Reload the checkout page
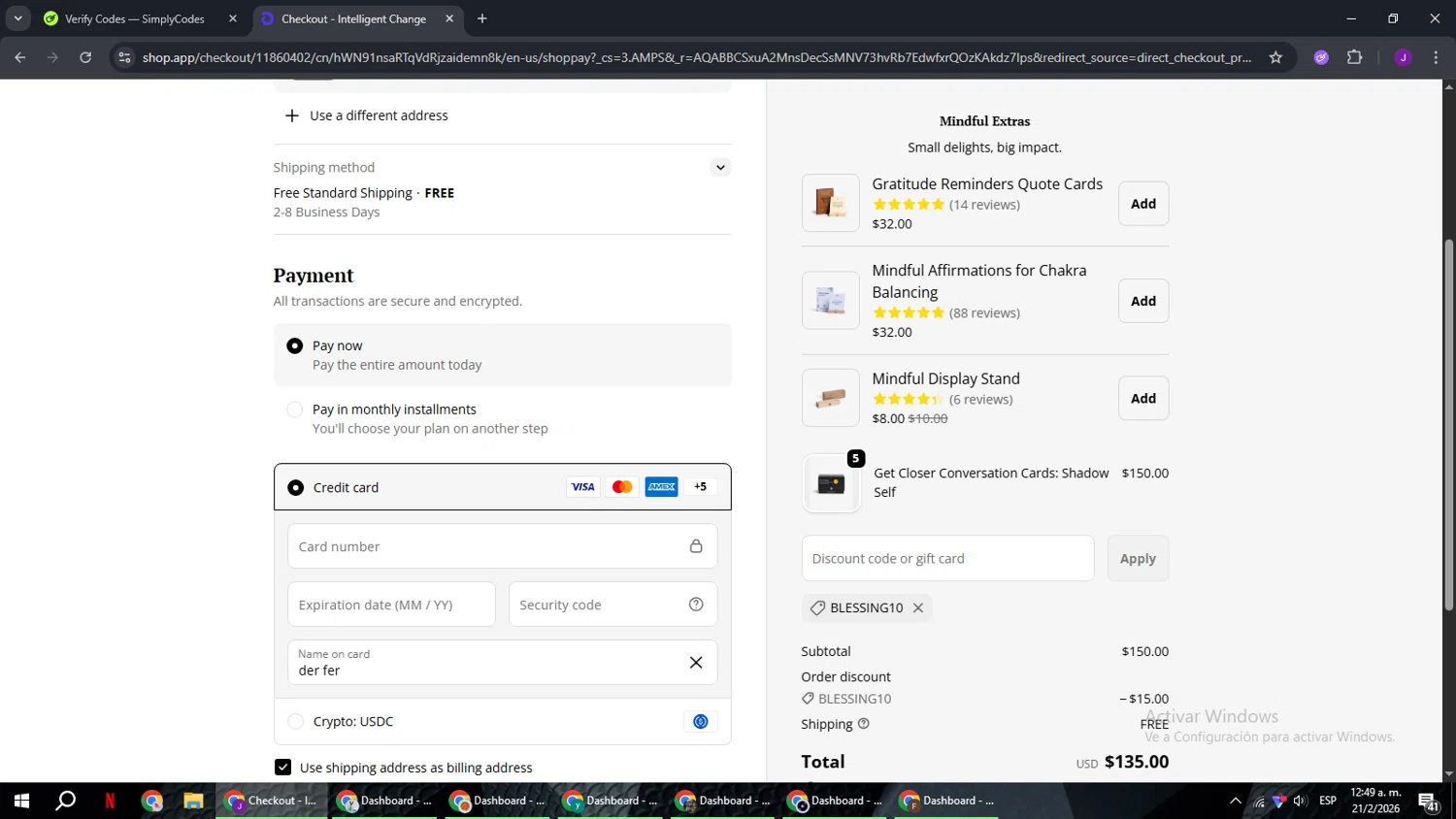Image resolution: width=1456 pixels, height=819 pixels. pyautogui.click(x=85, y=57)
